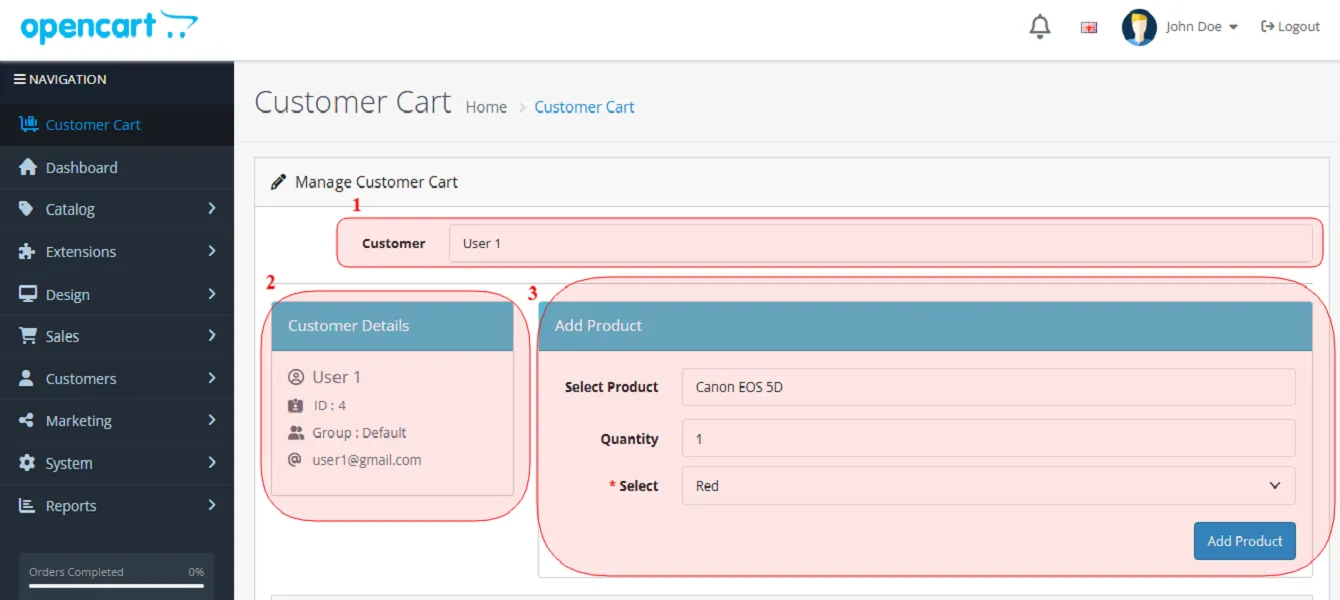Click the Design monitor icon
The image size is (1340, 600).
[28, 294]
